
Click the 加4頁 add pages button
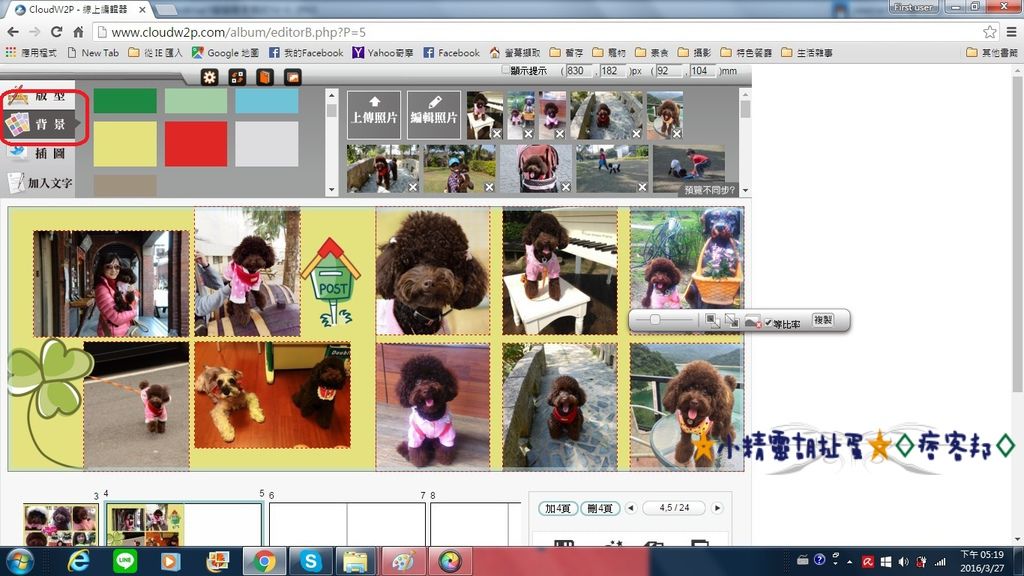pyautogui.click(x=558, y=508)
